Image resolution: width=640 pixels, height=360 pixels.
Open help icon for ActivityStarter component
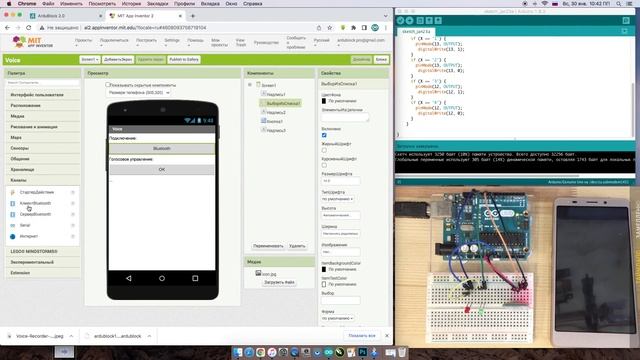(73, 192)
